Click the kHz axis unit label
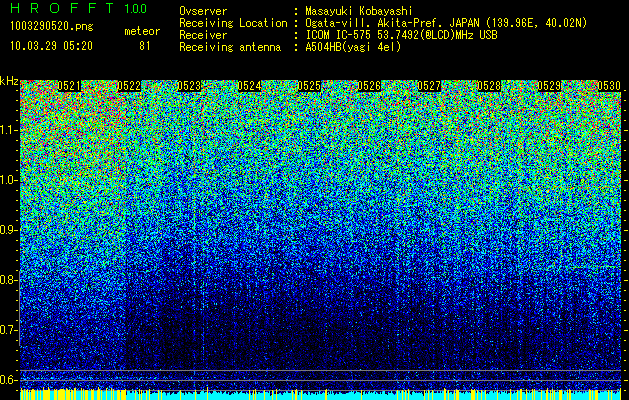 9,81
